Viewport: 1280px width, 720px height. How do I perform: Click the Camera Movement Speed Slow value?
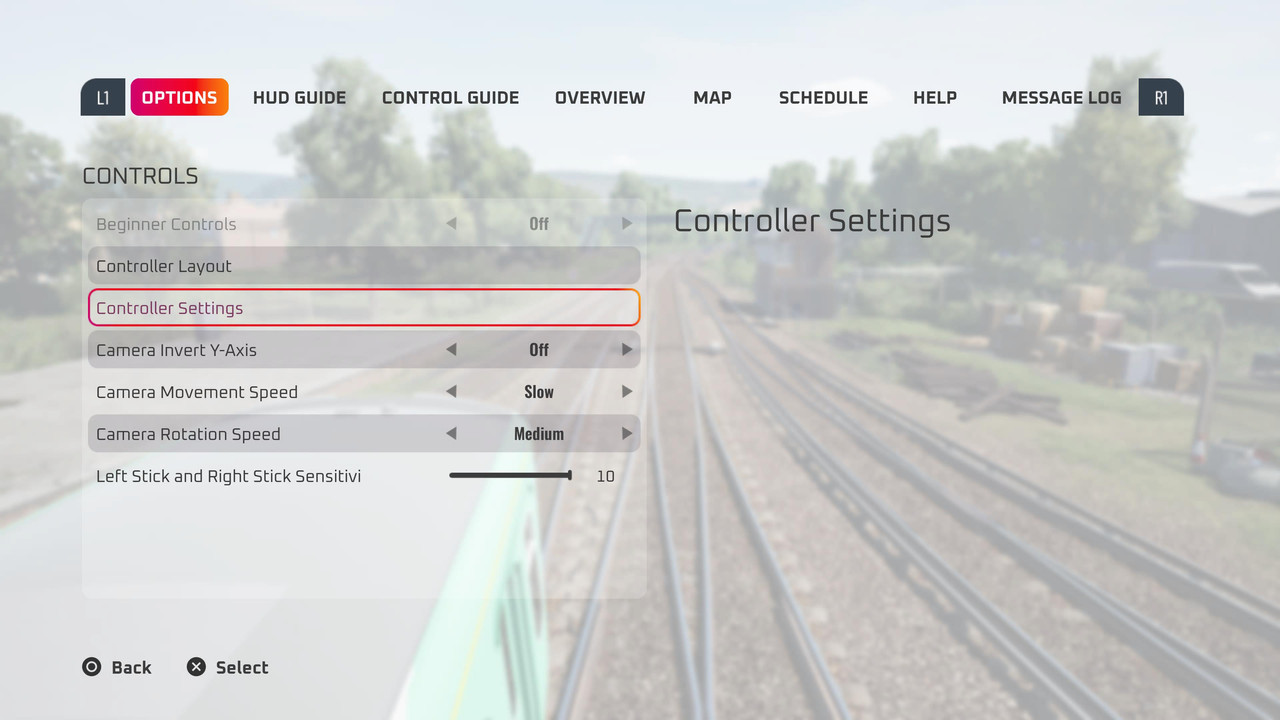(x=539, y=392)
